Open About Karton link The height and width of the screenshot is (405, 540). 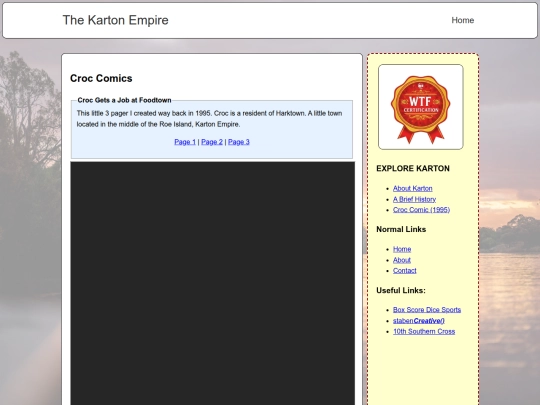pos(413,188)
